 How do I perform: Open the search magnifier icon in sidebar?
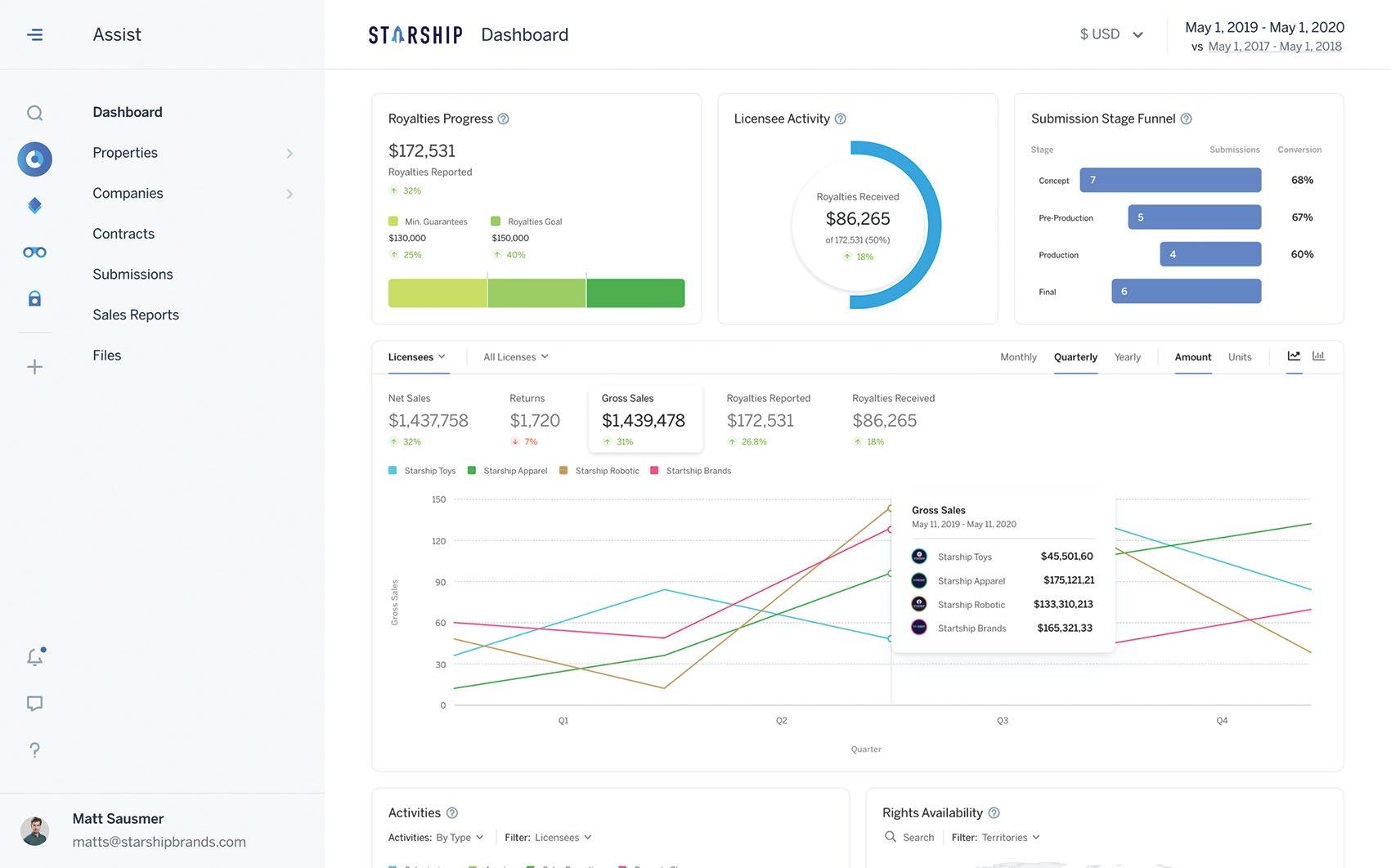(x=34, y=113)
